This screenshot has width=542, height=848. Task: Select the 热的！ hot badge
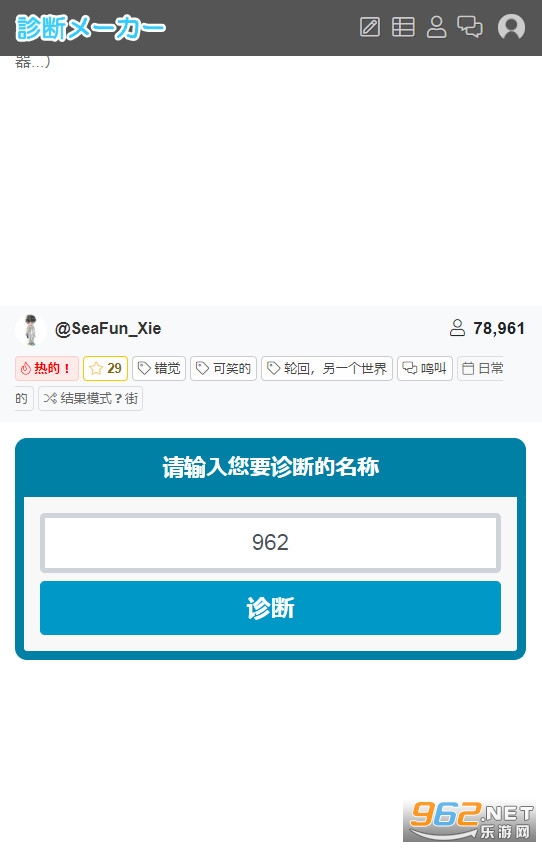[47, 368]
